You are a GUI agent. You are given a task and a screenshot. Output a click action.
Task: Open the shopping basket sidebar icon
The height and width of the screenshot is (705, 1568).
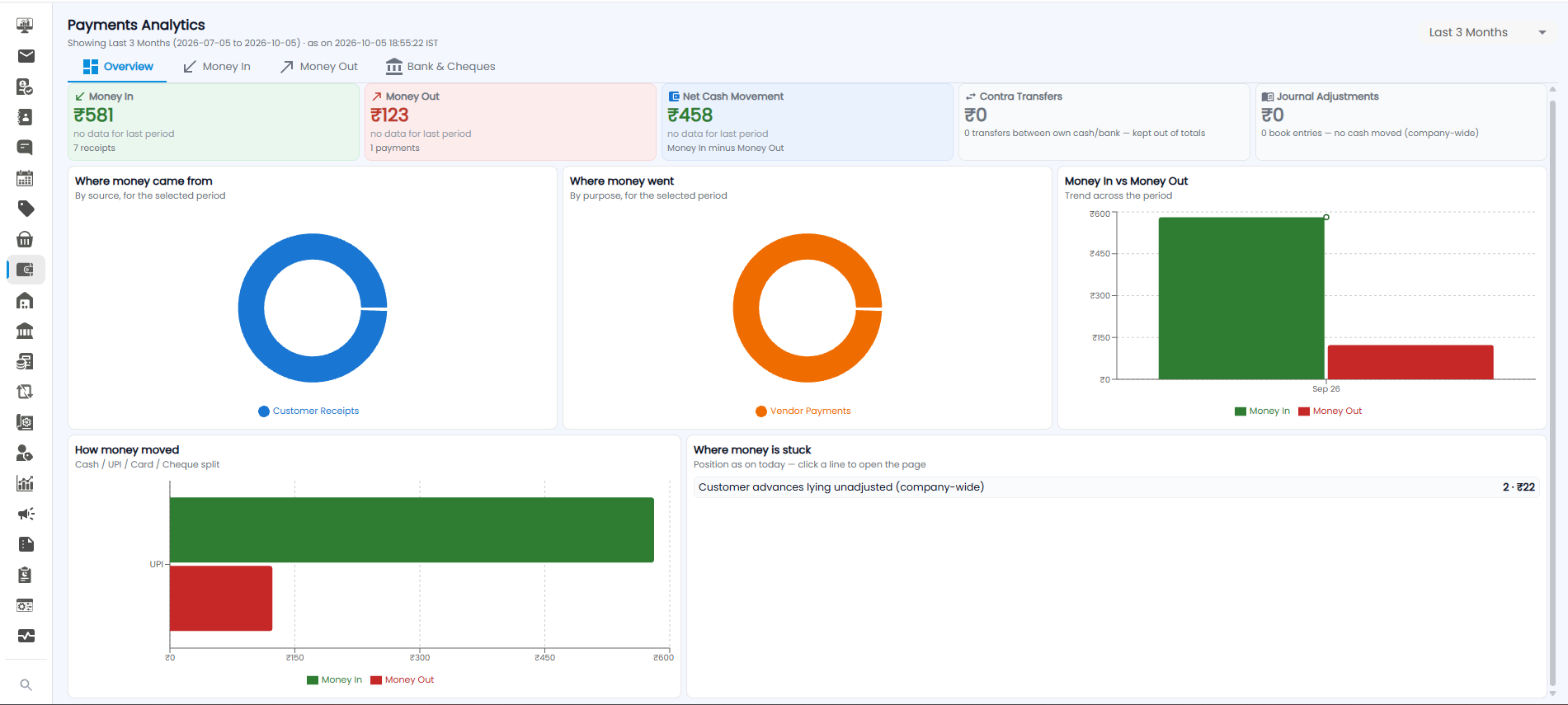point(26,239)
